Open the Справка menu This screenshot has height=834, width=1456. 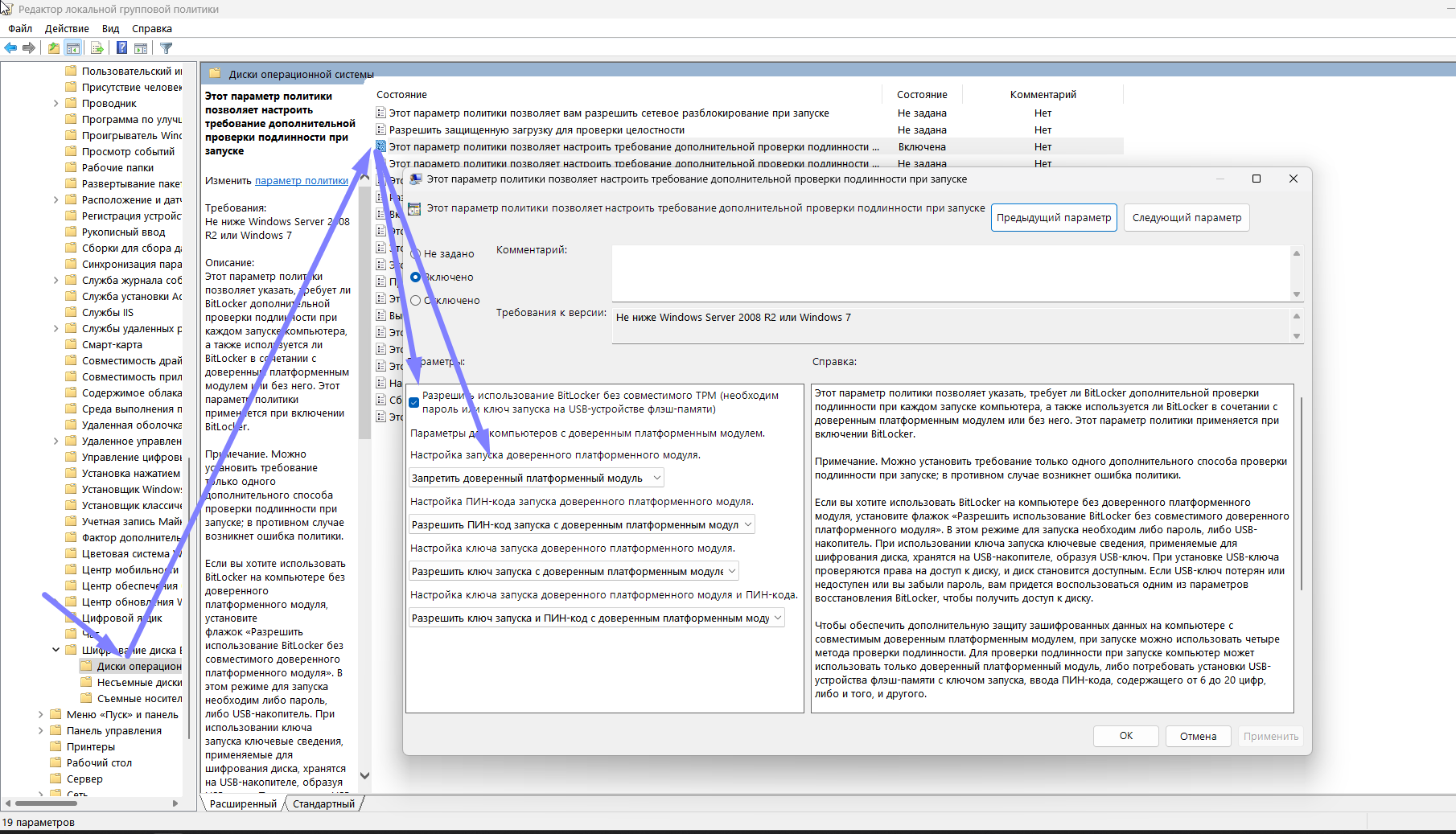click(x=152, y=28)
